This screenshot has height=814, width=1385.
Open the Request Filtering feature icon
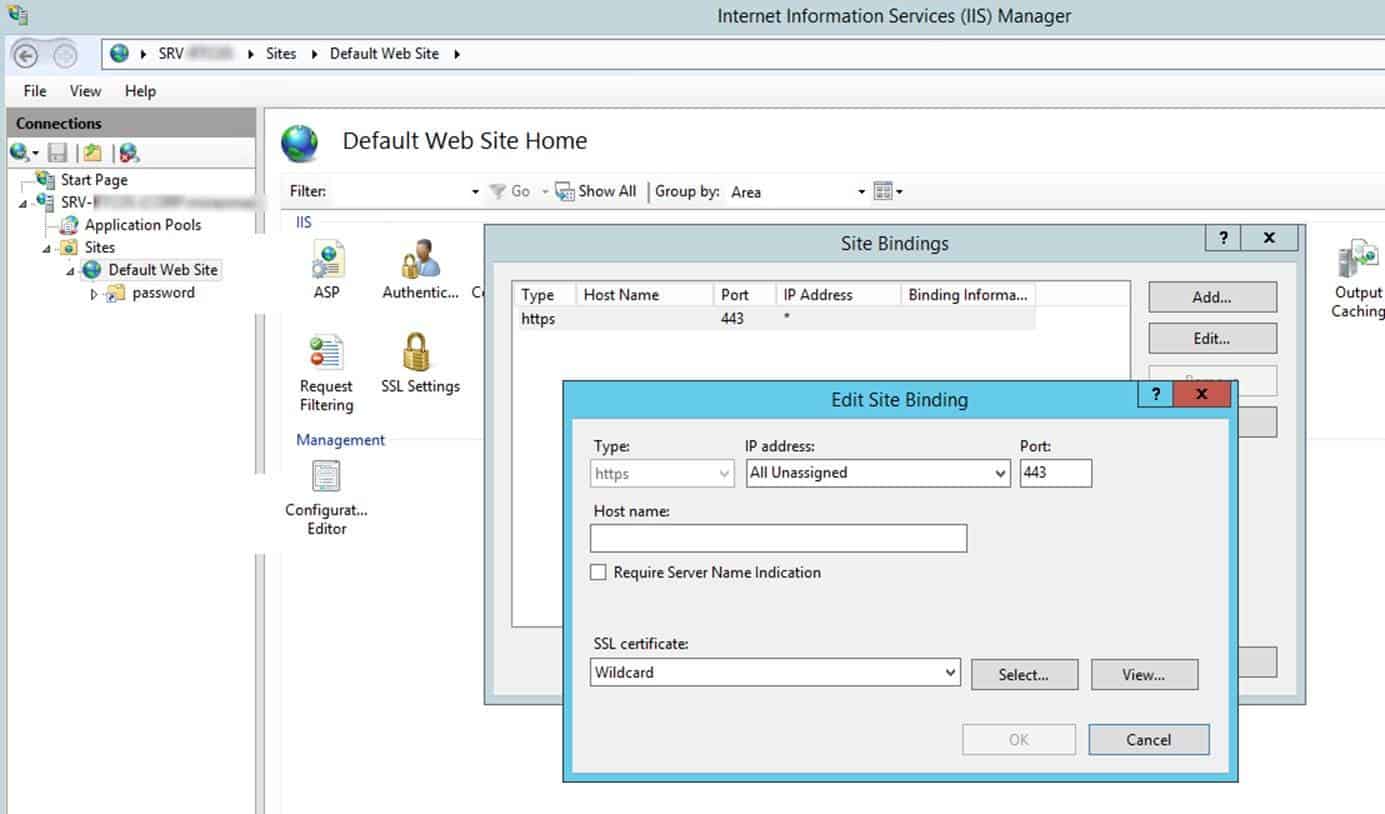(327, 353)
